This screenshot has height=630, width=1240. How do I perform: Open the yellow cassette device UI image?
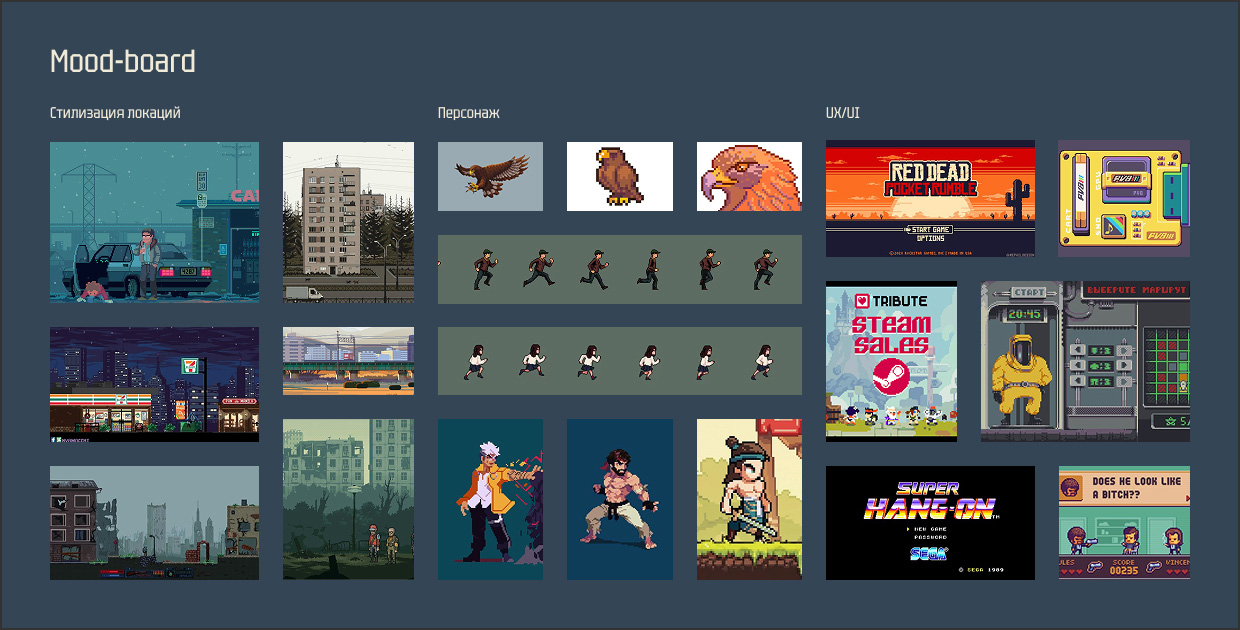click(x=1124, y=198)
